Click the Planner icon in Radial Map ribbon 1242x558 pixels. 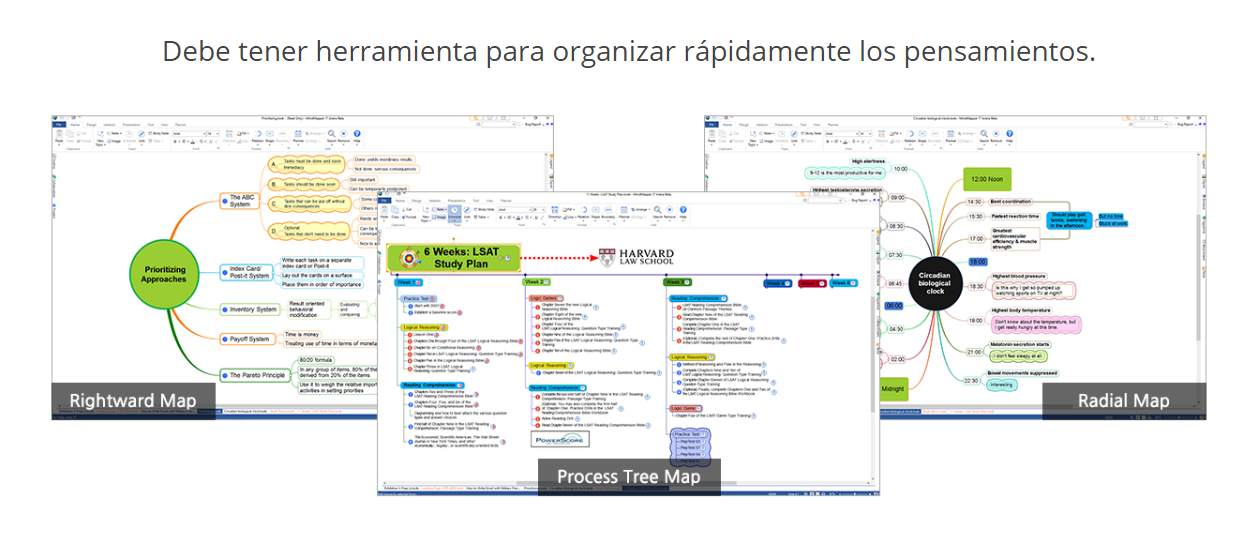[951, 134]
